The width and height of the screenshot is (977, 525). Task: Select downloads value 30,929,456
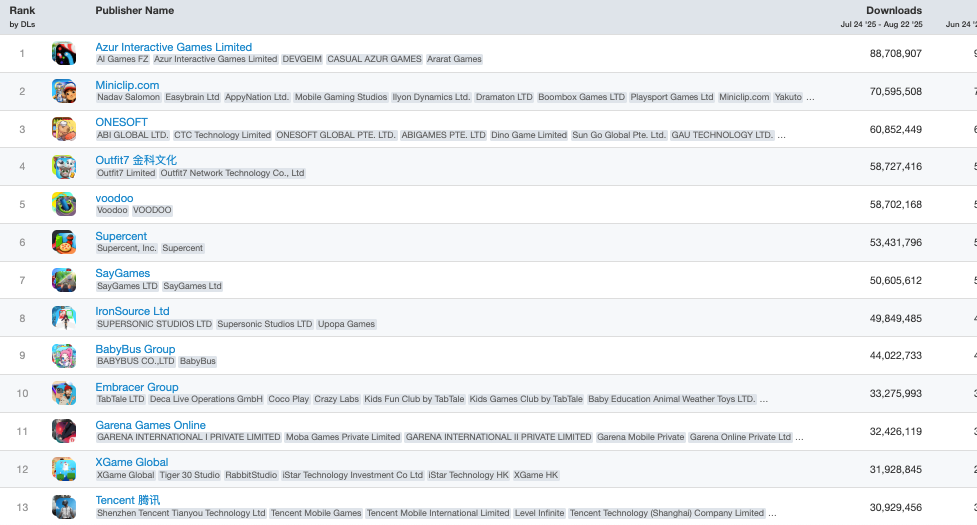click(x=896, y=508)
